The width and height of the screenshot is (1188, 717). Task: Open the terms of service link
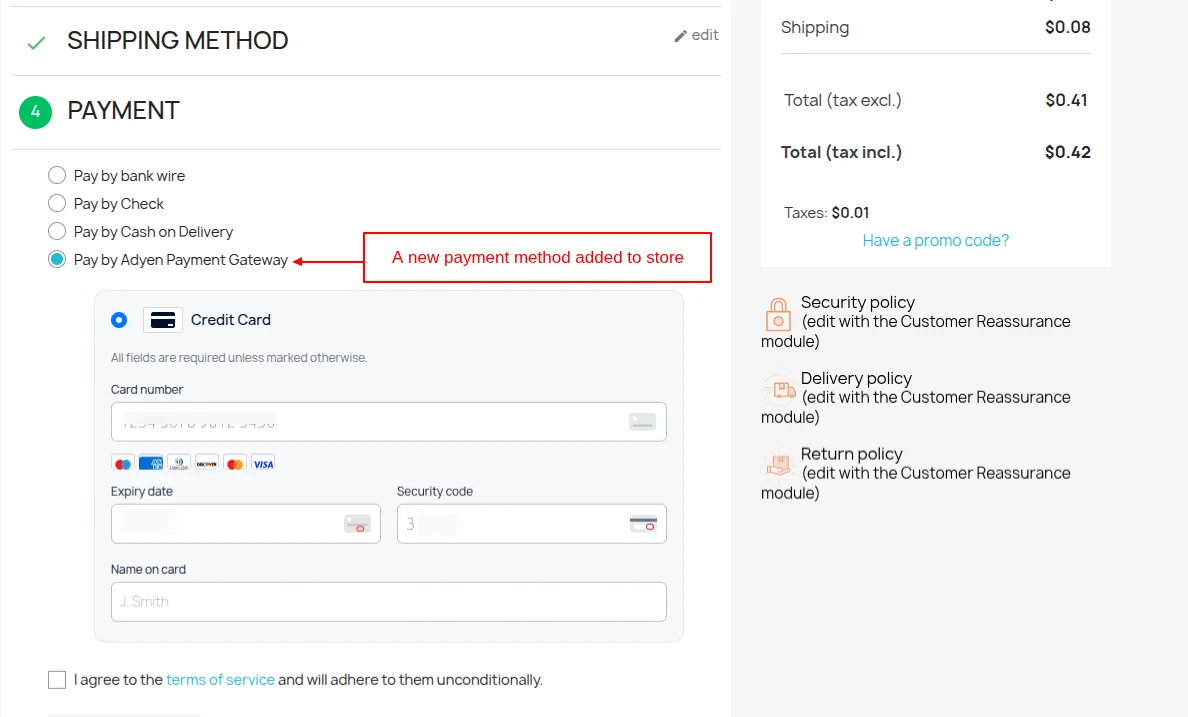point(220,679)
